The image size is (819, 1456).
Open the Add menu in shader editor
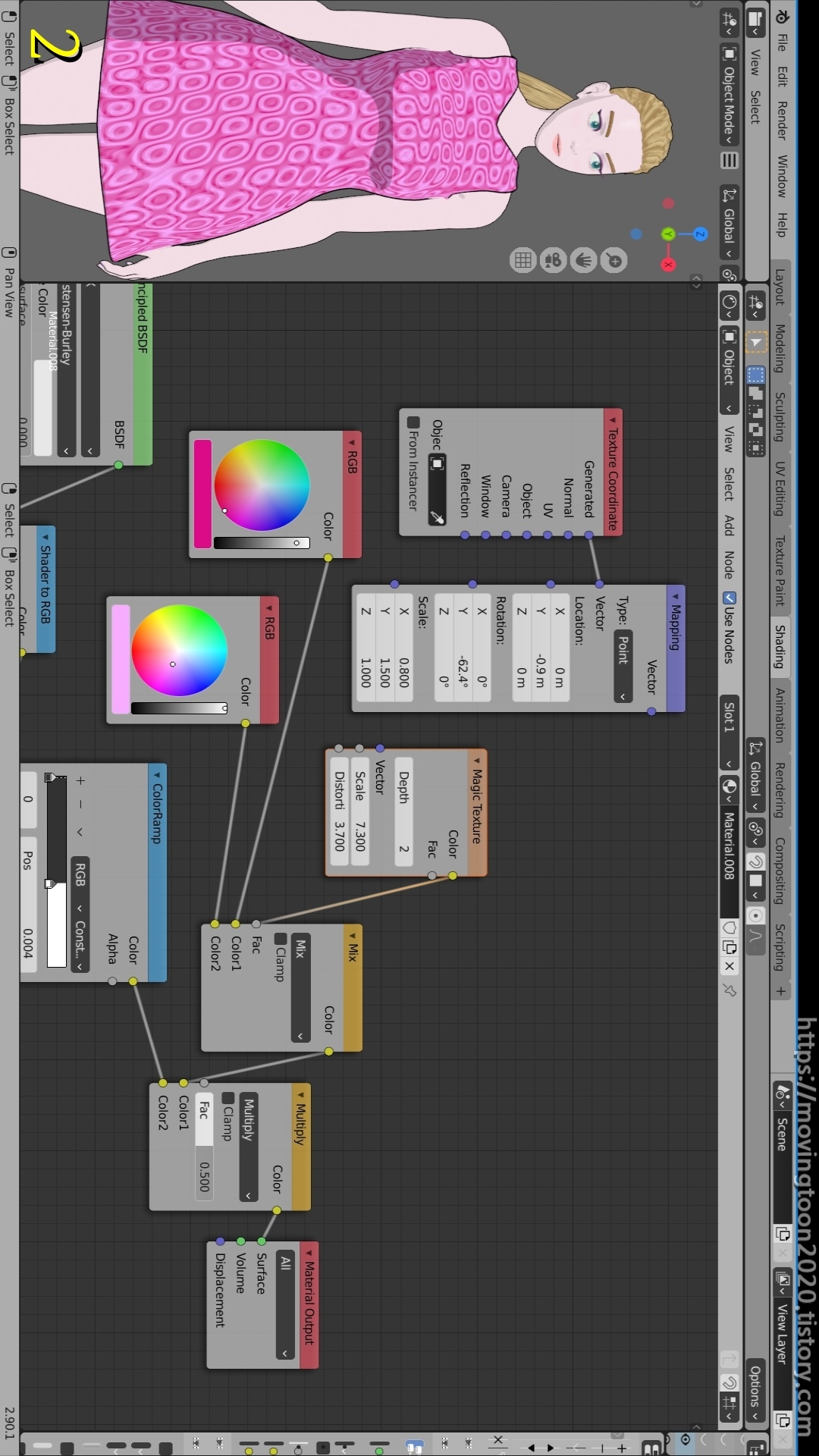point(729,525)
